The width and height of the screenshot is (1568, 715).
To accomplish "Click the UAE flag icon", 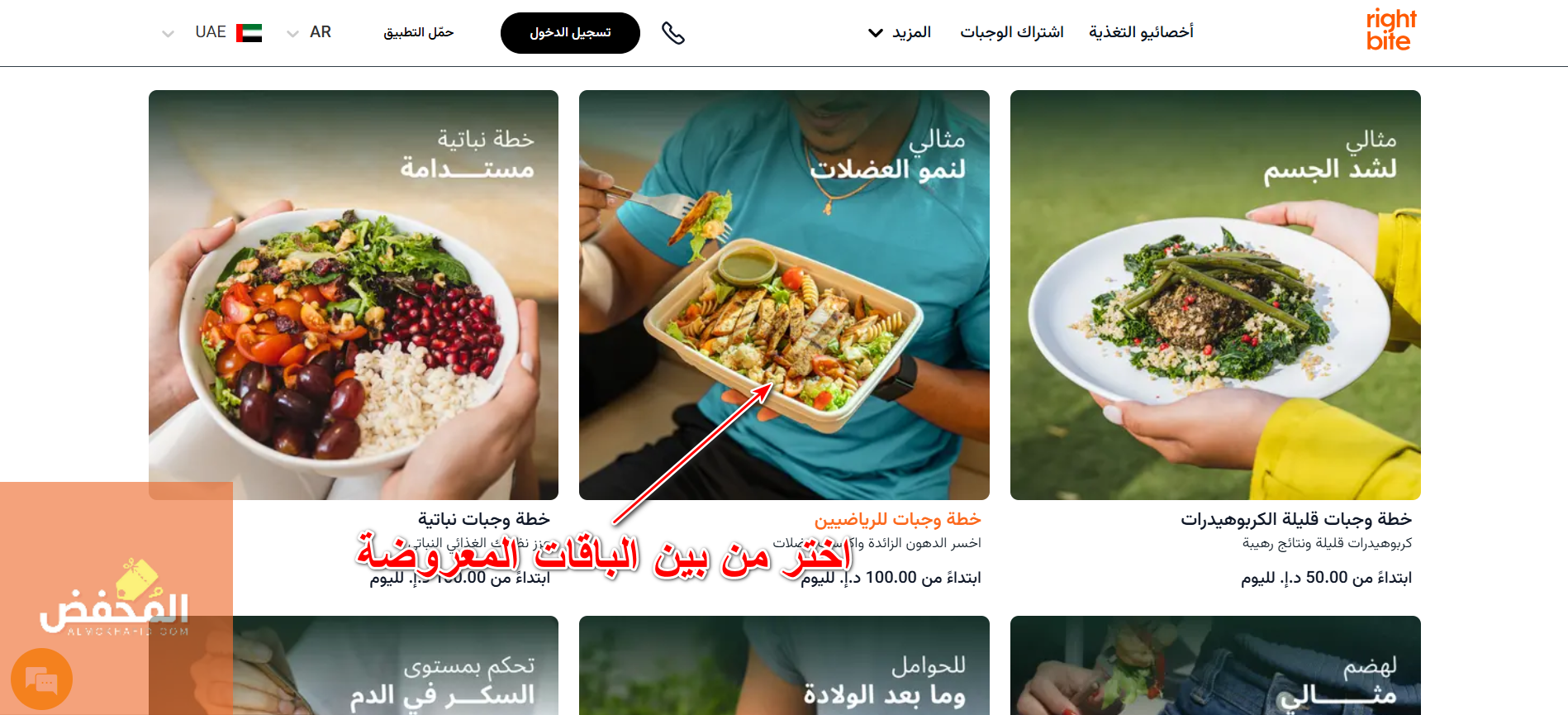I will click(249, 33).
